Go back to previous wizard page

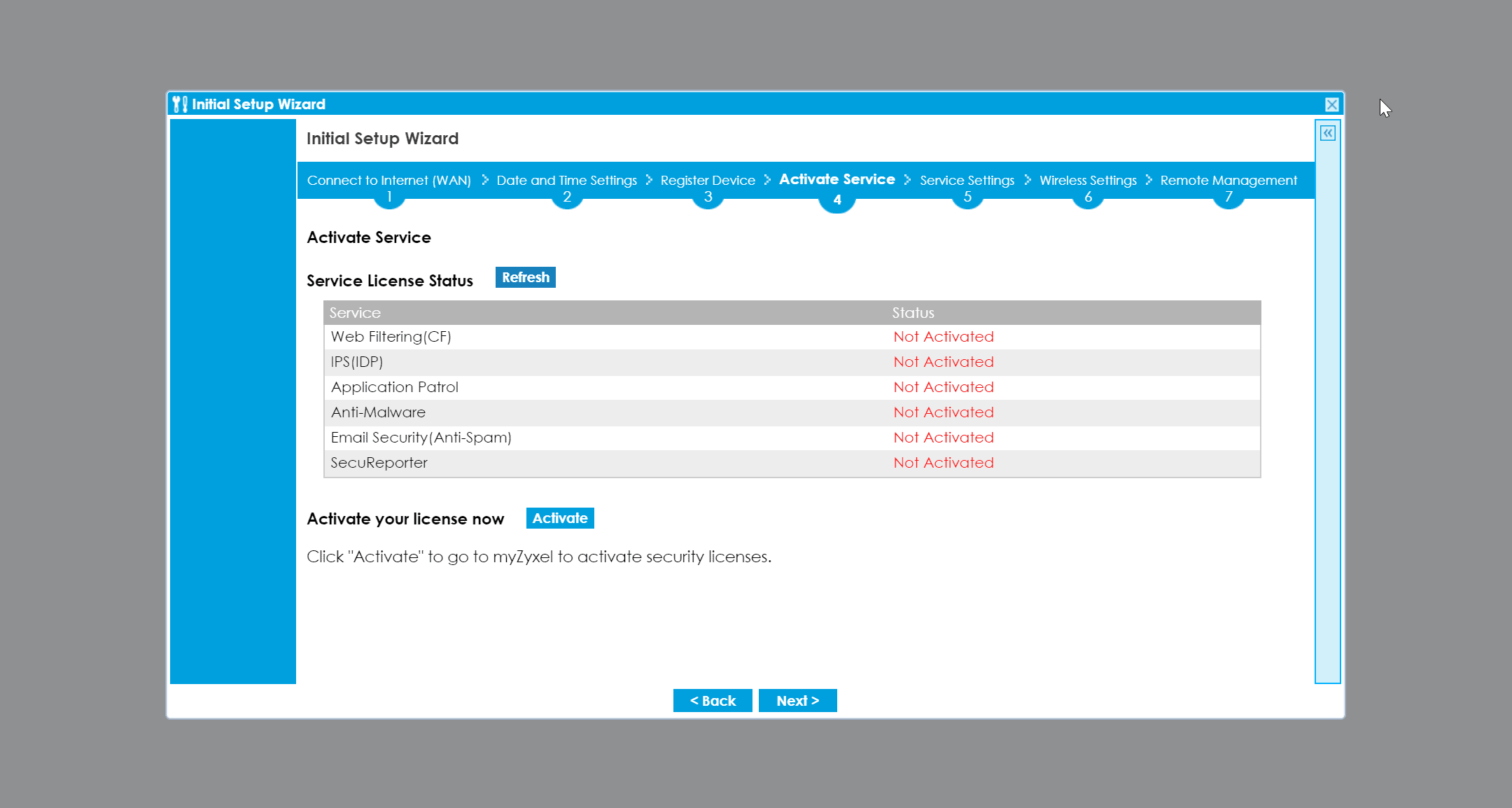click(713, 701)
